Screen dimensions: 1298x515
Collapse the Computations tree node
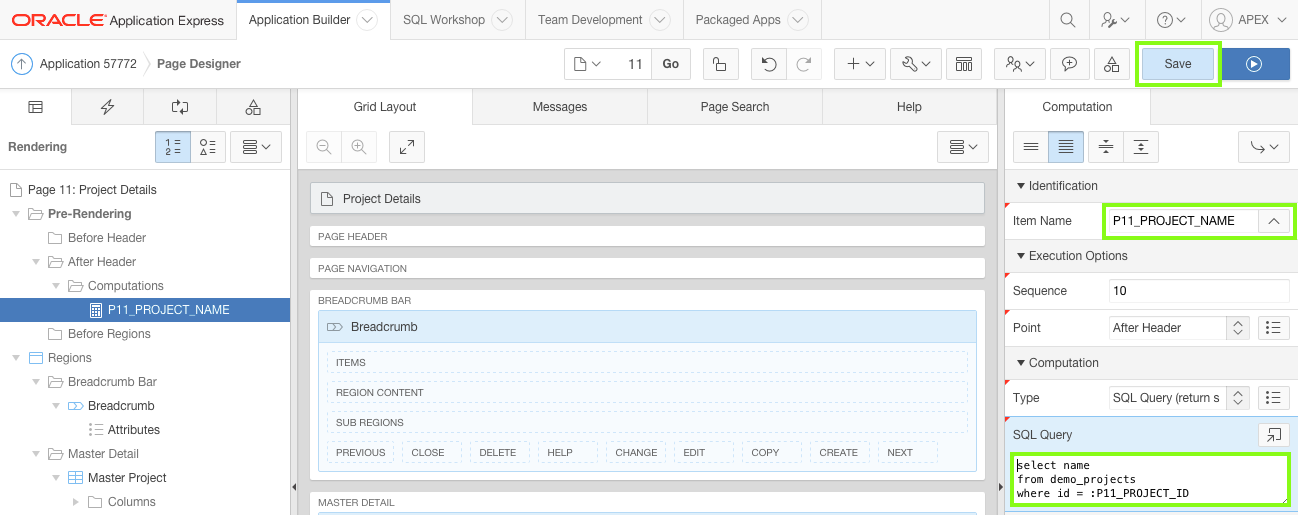point(55,286)
